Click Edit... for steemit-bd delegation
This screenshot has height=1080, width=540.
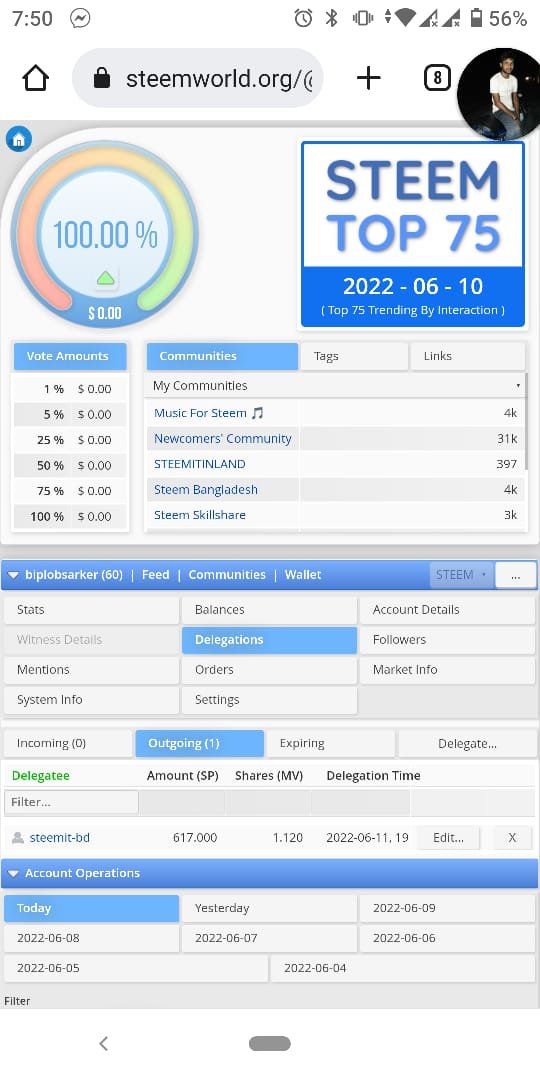[448, 838]
